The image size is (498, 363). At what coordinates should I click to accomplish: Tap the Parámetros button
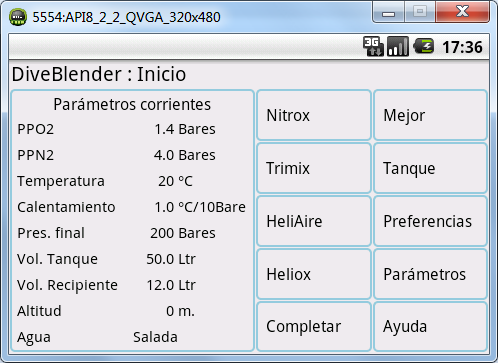pyautogui.click(x=430, y=274)
